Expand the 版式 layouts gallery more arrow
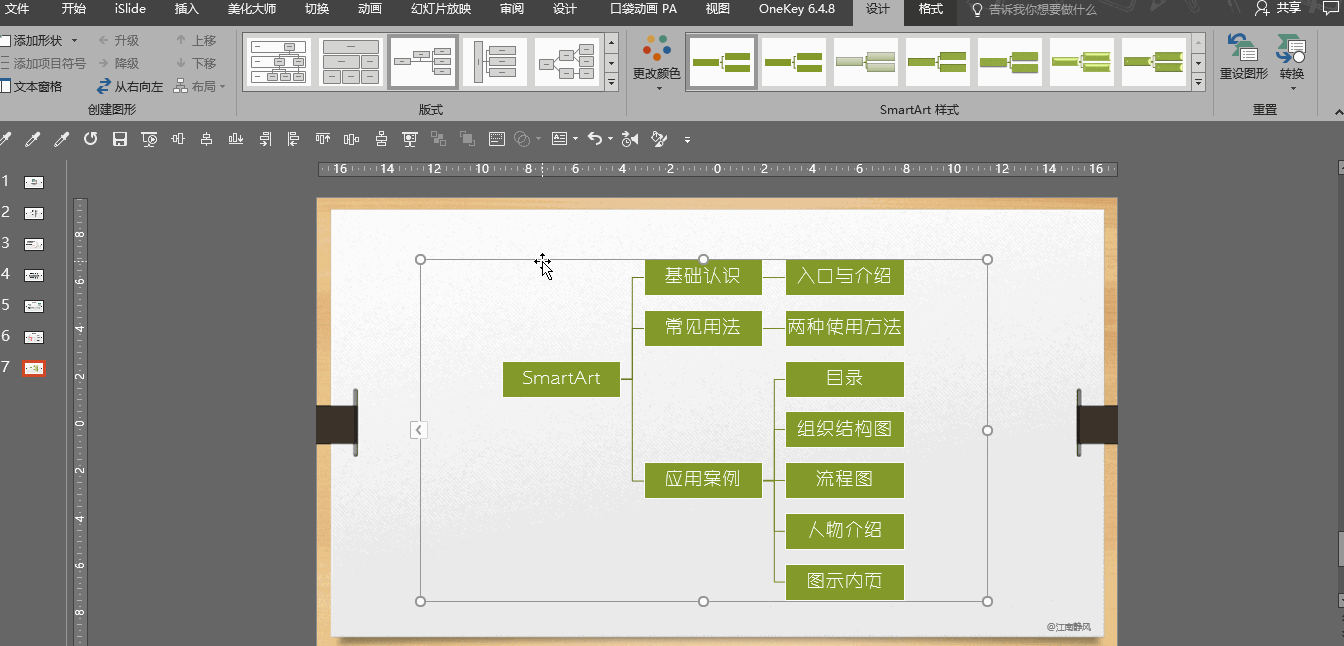 coord(612,84)
